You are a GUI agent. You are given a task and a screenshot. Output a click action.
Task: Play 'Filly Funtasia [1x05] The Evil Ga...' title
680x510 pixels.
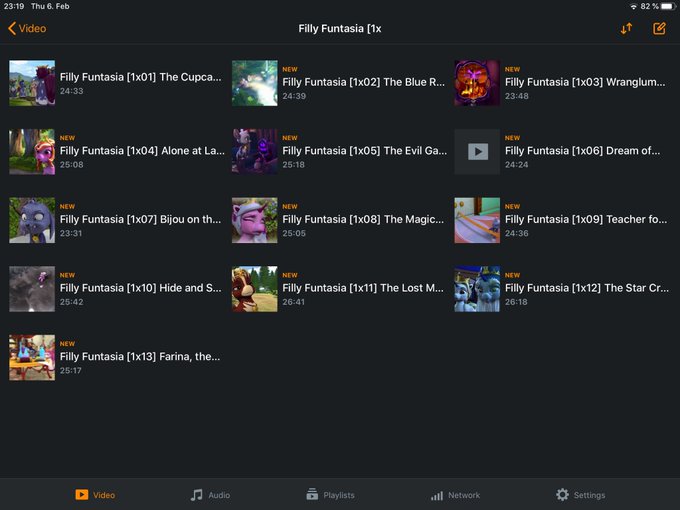coord(365,151)
